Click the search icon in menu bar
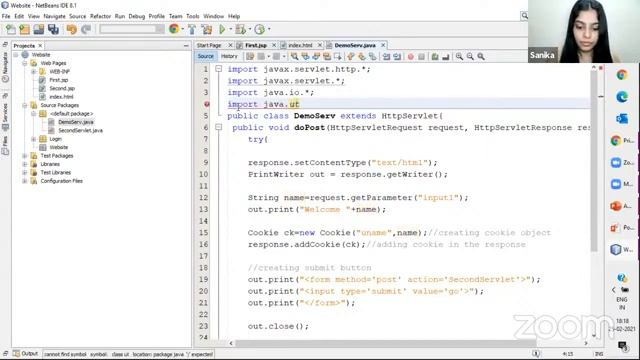 pyautogui.click(x=524, y=16)
